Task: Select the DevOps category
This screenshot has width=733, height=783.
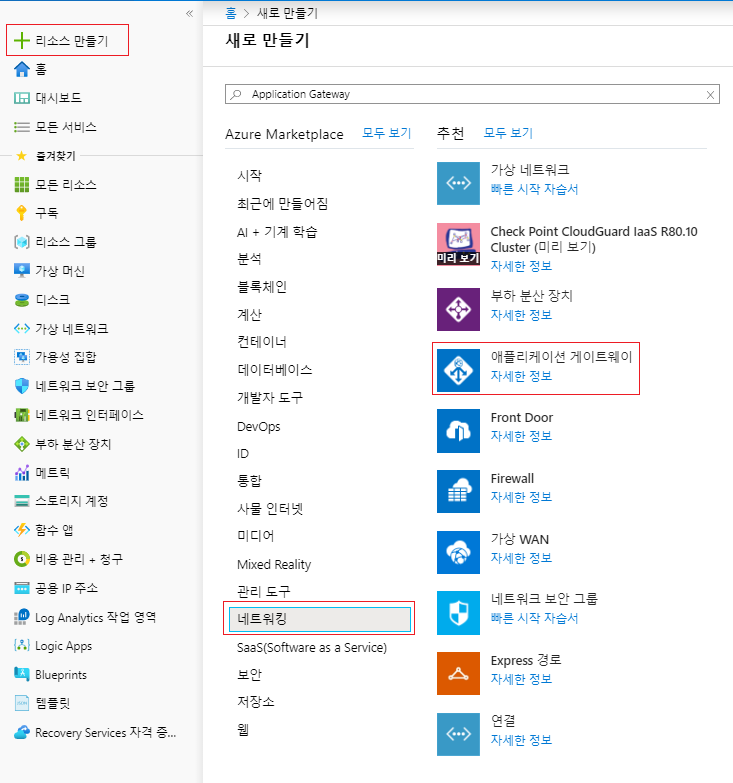Action: coord(259,427)
